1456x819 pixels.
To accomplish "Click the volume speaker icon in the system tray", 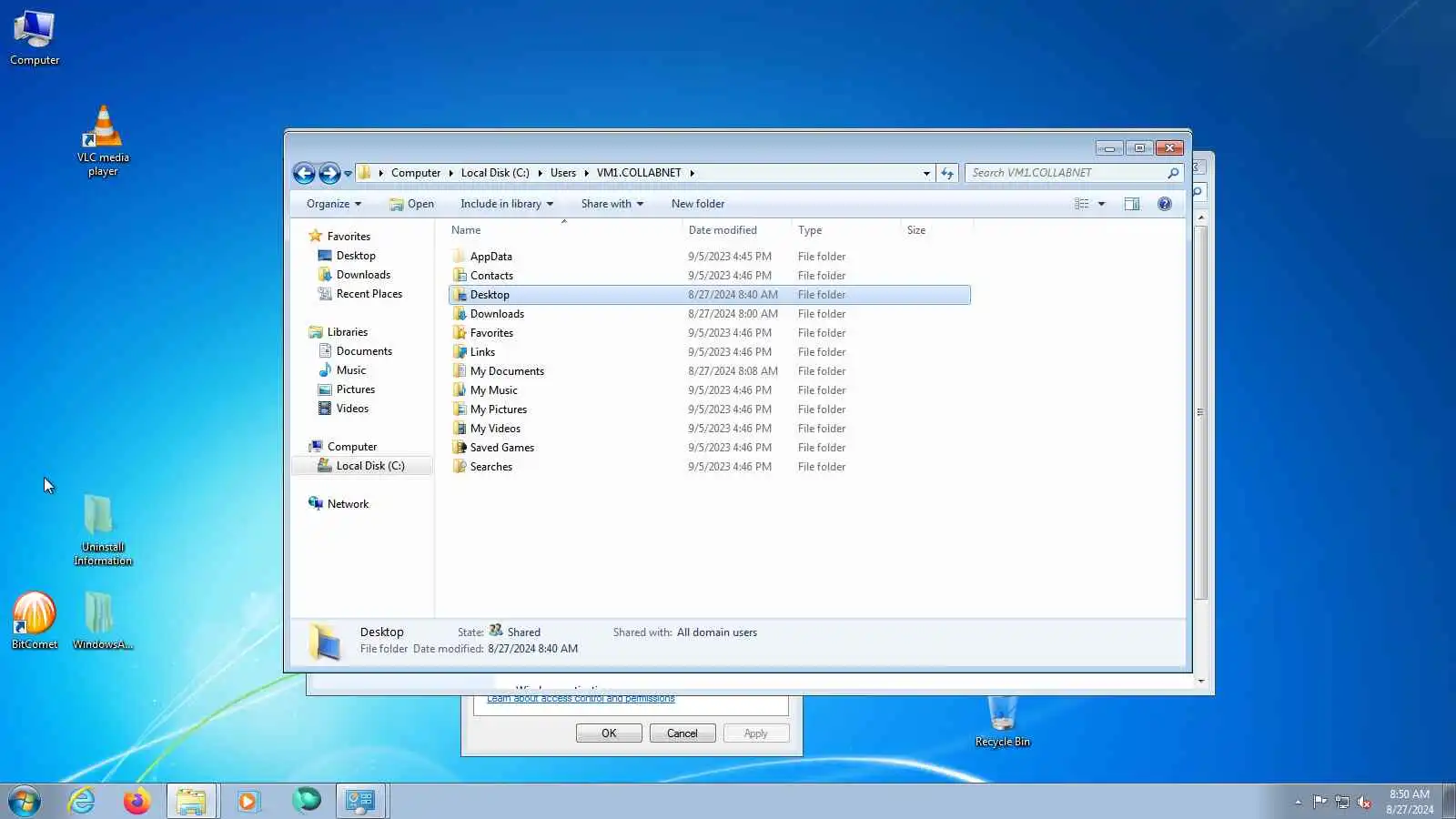I will [x=1364, y=802].
